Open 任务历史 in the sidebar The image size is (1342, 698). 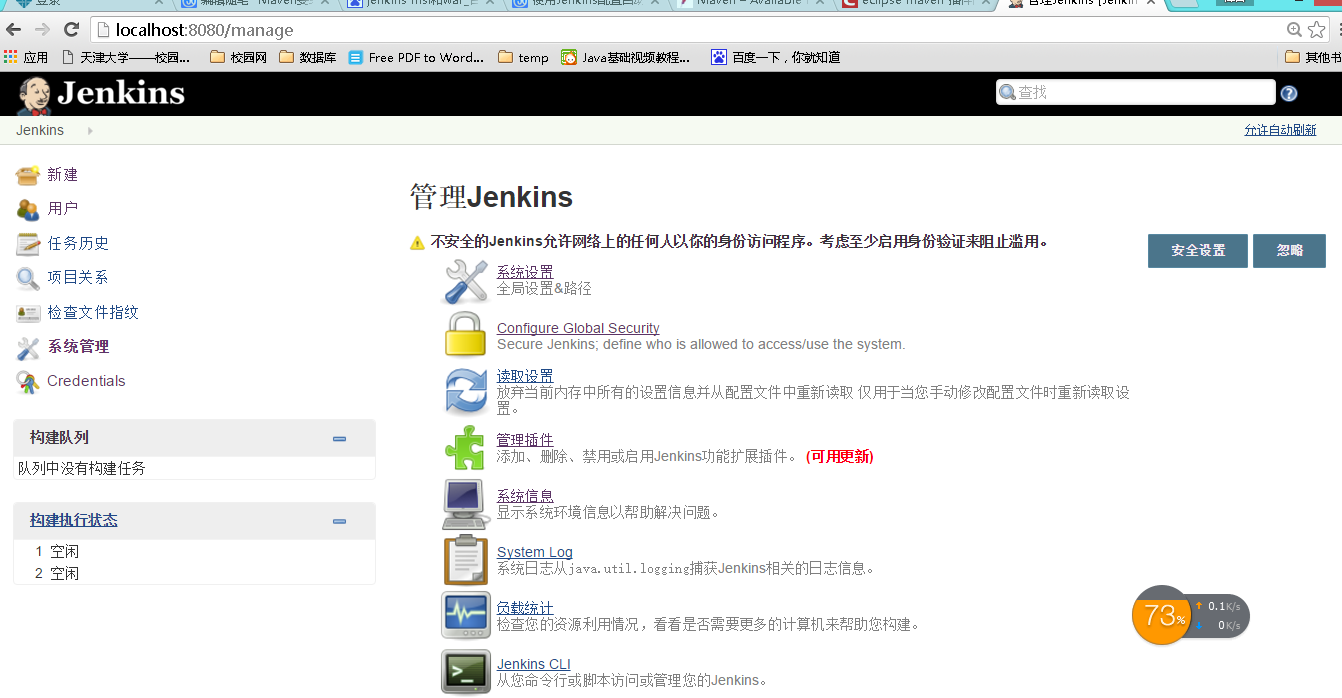[x=78, y=243]
